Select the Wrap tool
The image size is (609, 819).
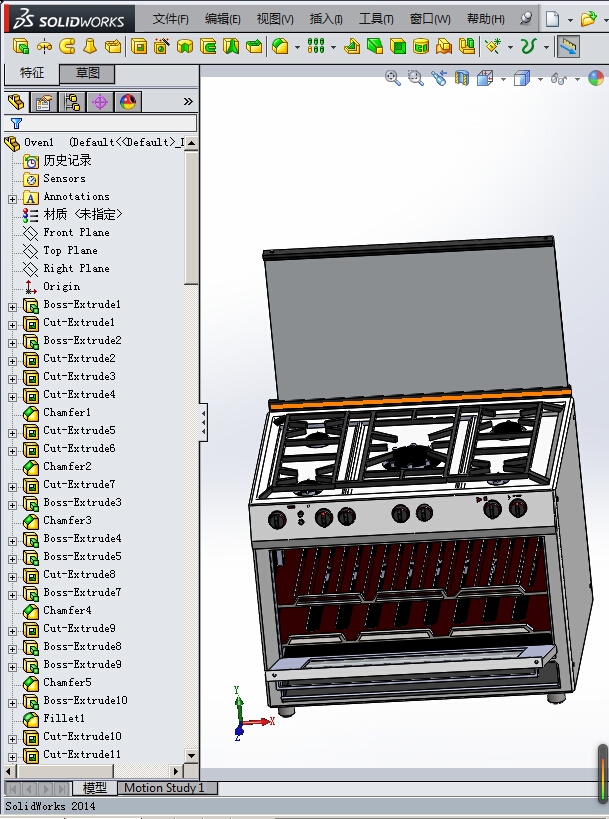(421, 46)
